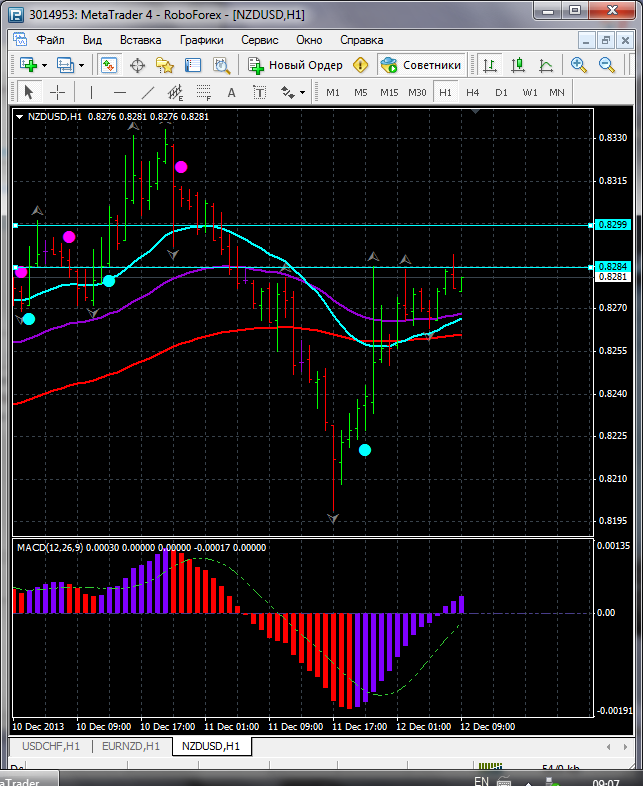Open the Окно menu
The width and height of the screenshot is (643, 786).
[309, 40]
